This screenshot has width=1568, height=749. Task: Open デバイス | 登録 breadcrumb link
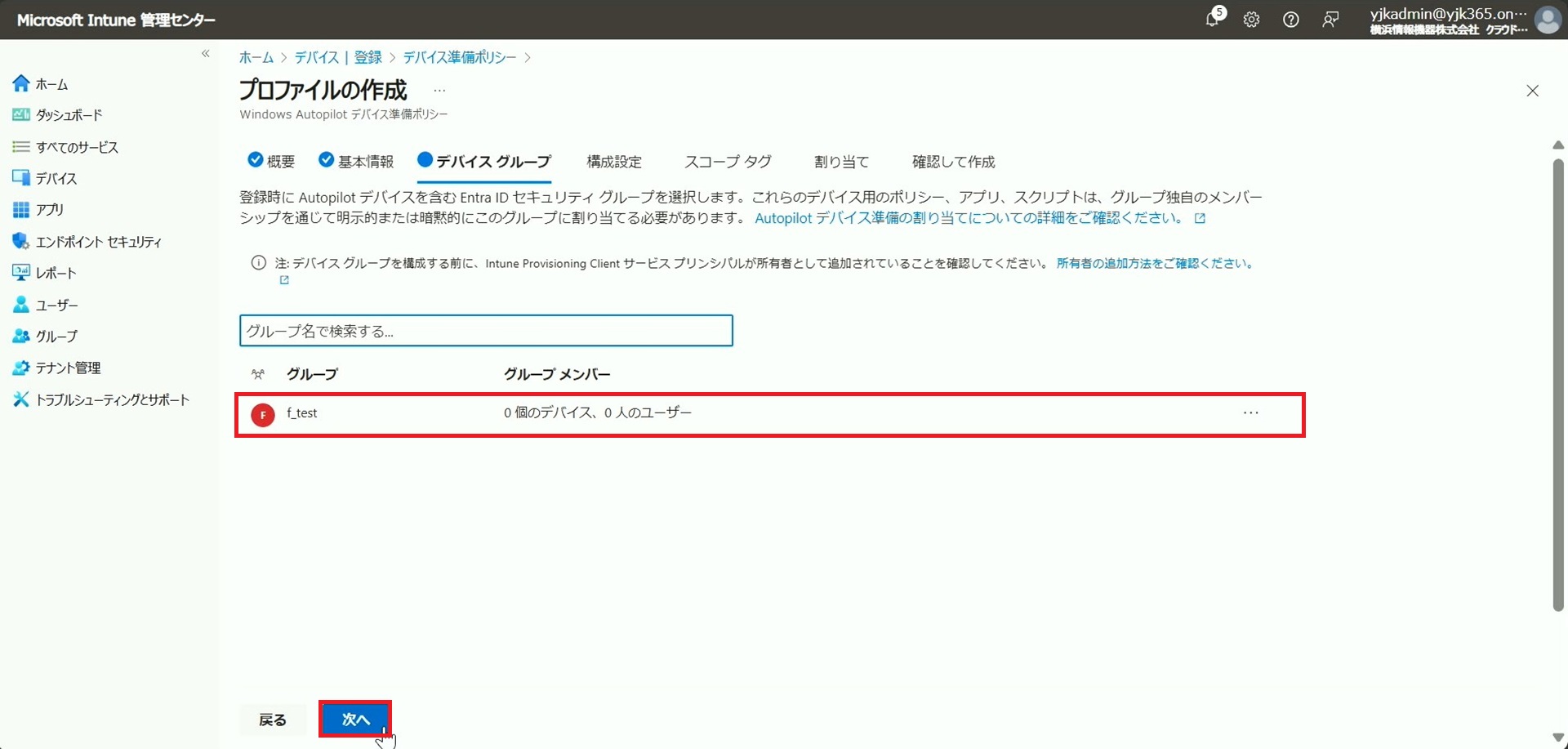[338, 57]
